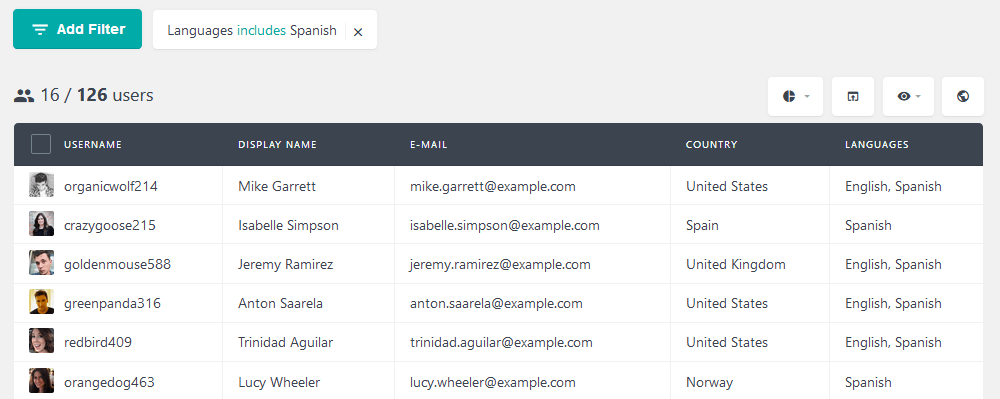Image resolution: width=1000 pixels, height=399 pixels.
Task: Open the redbird409 user row
Action: [498, 342]
